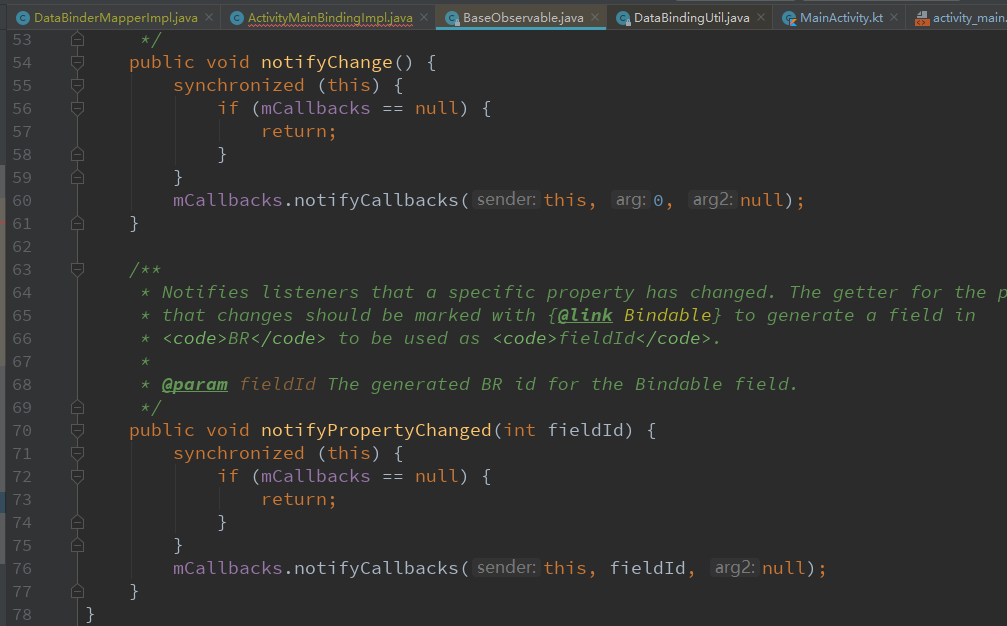Viewport: 1007px width, 626px height.
Task: Select the BaseObservable.java tab
Action: [523, 18]
